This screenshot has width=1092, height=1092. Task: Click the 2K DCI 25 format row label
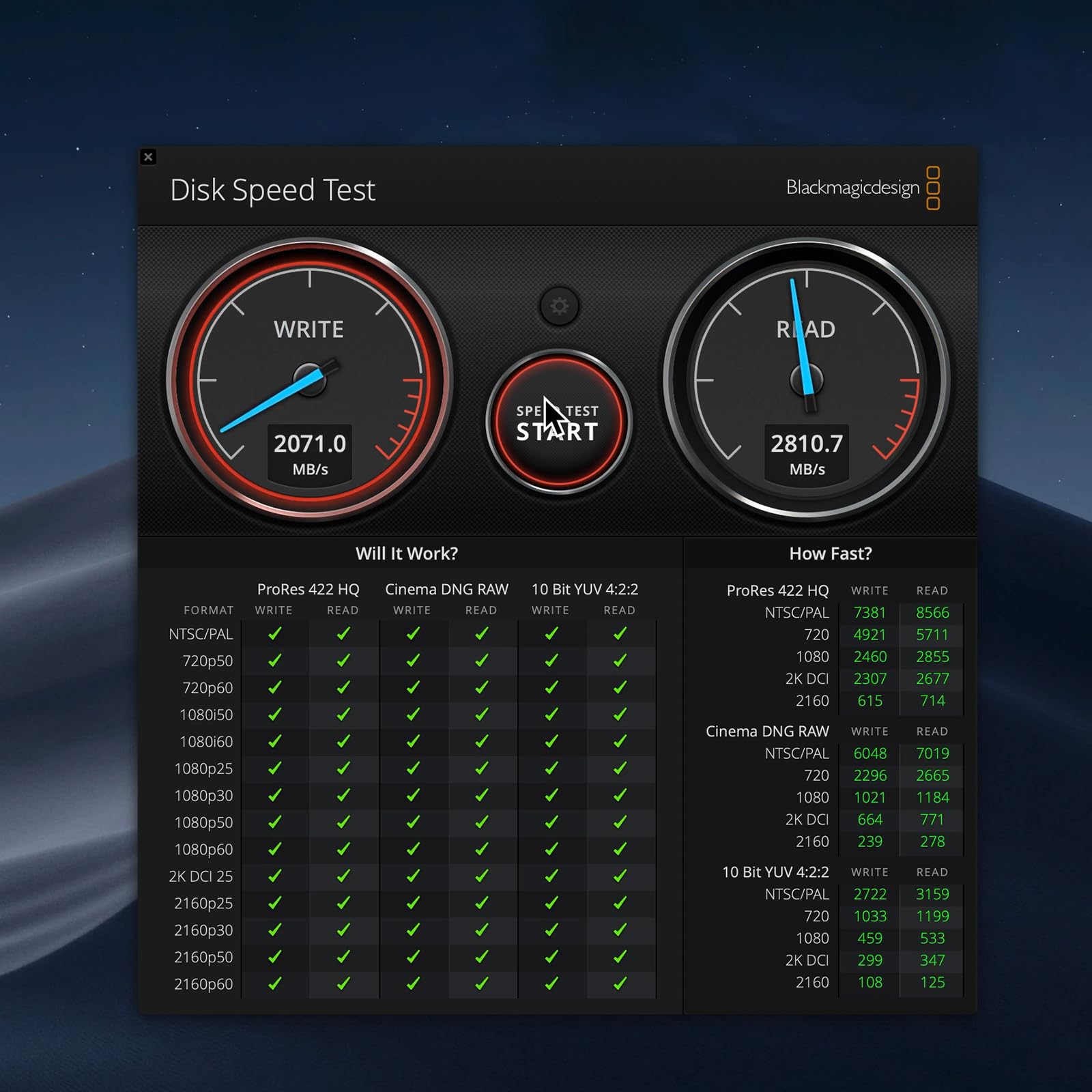[x=201, y=876]
